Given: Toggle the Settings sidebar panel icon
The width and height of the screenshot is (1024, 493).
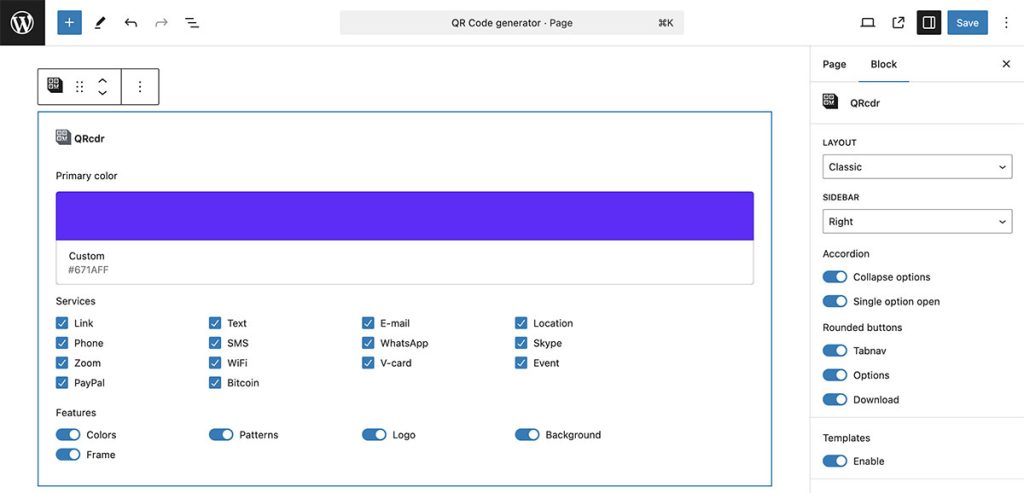Looking at the screenshot, I should [929, 22].
